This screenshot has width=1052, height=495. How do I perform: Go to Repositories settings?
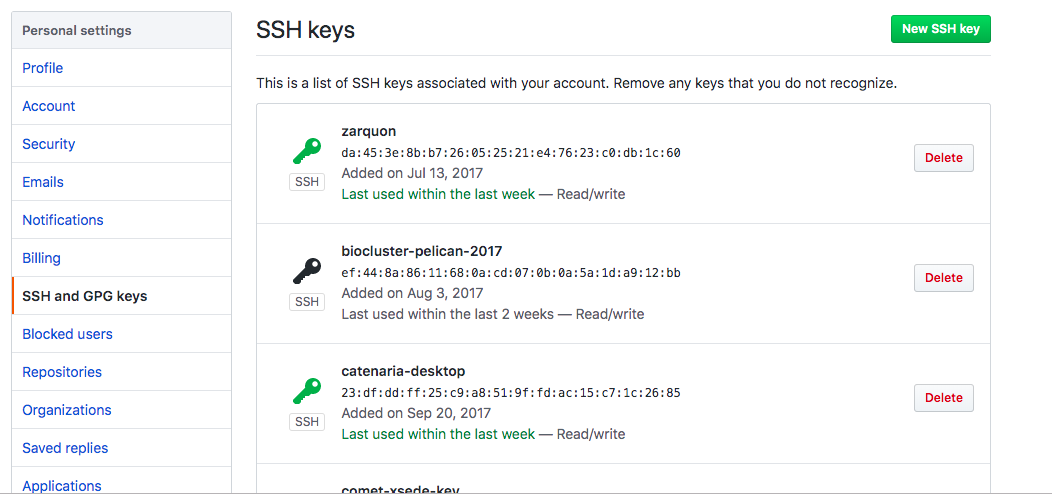coord(62,372)
